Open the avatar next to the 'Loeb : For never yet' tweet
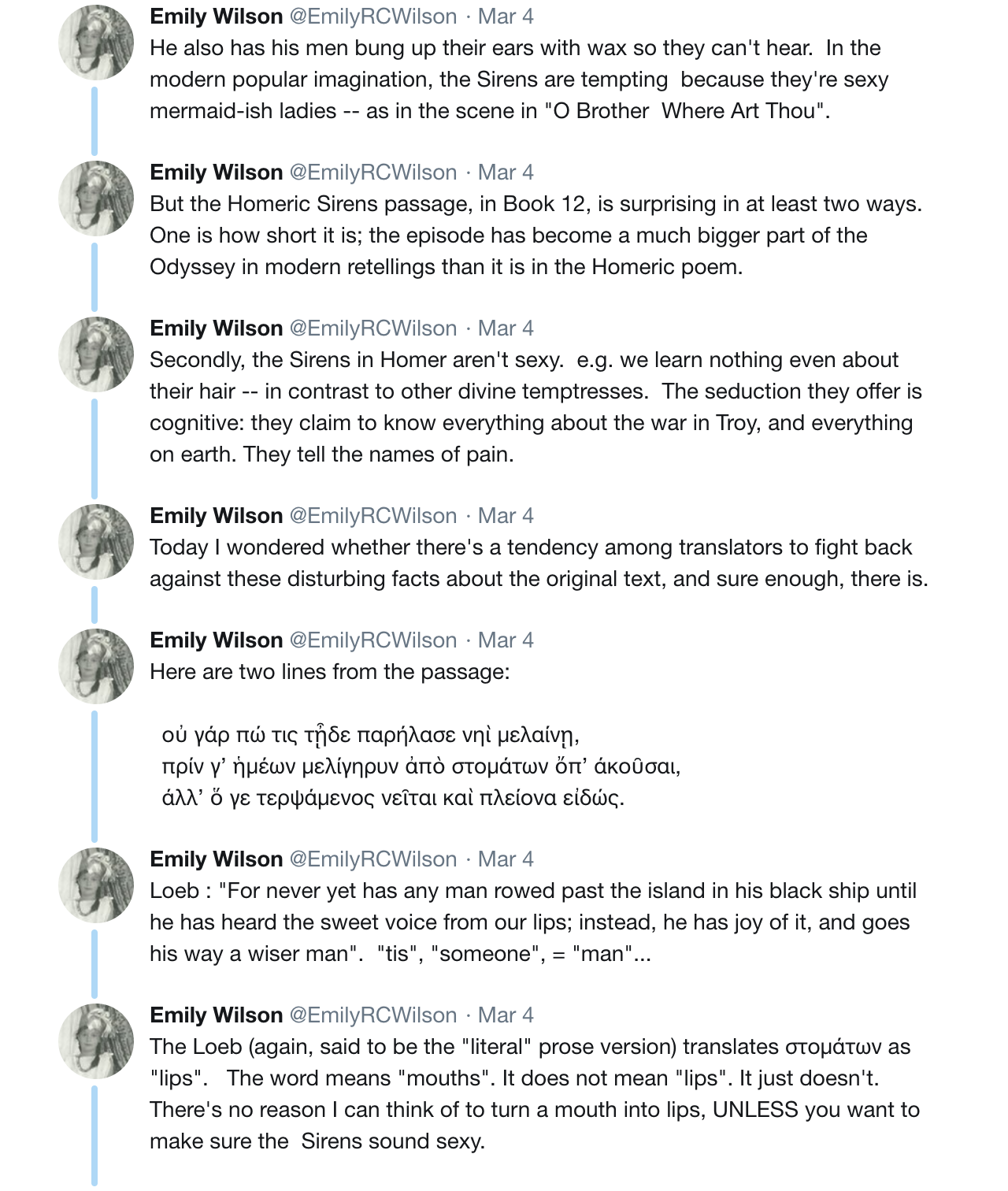1008x1191 pixels. (96, 885)
